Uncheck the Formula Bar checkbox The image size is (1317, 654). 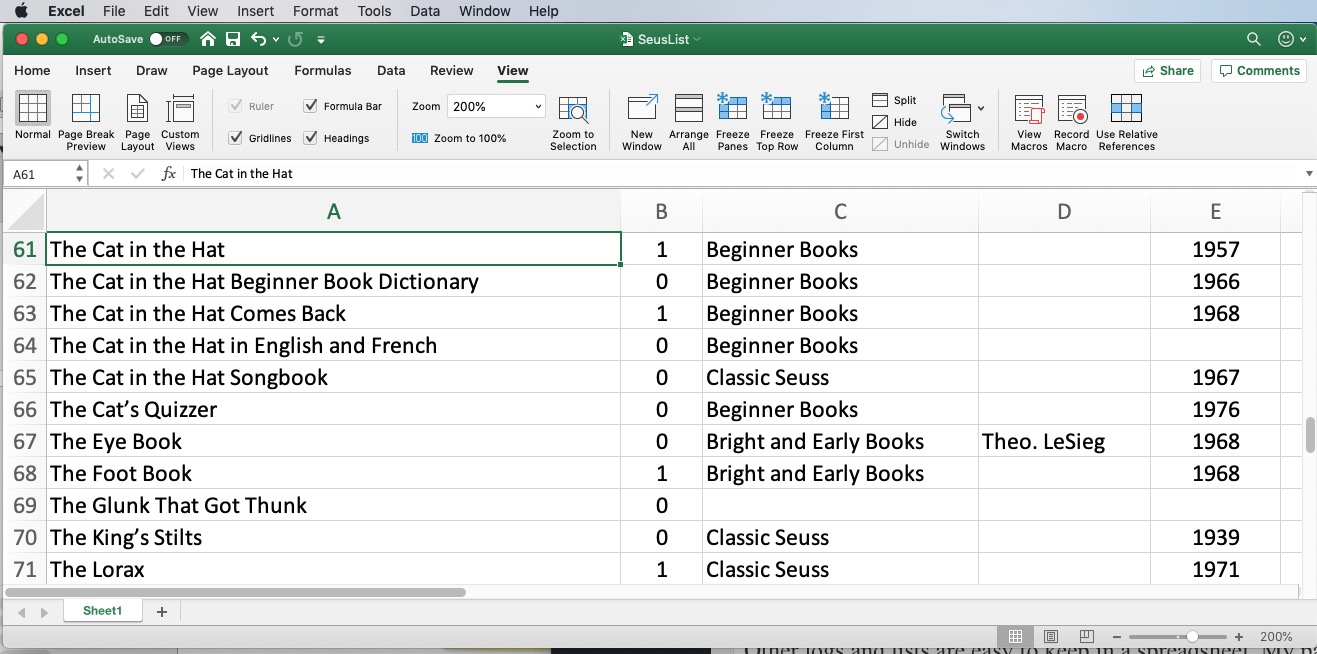click(311, 106)
